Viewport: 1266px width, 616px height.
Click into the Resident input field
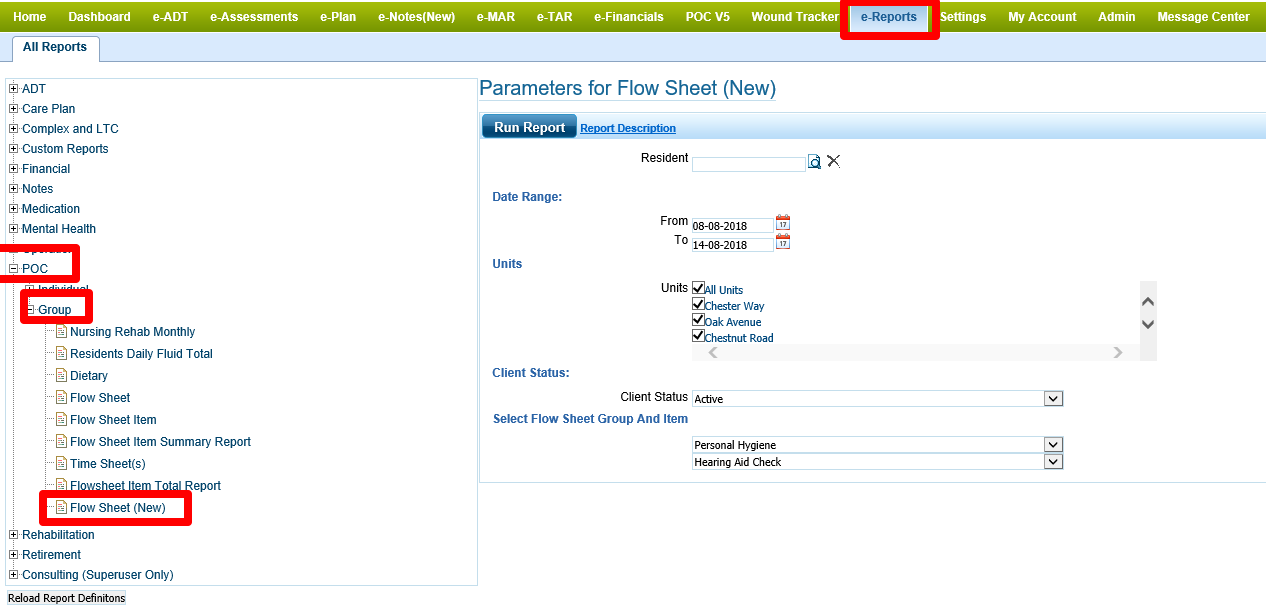[x=748, y=164]
